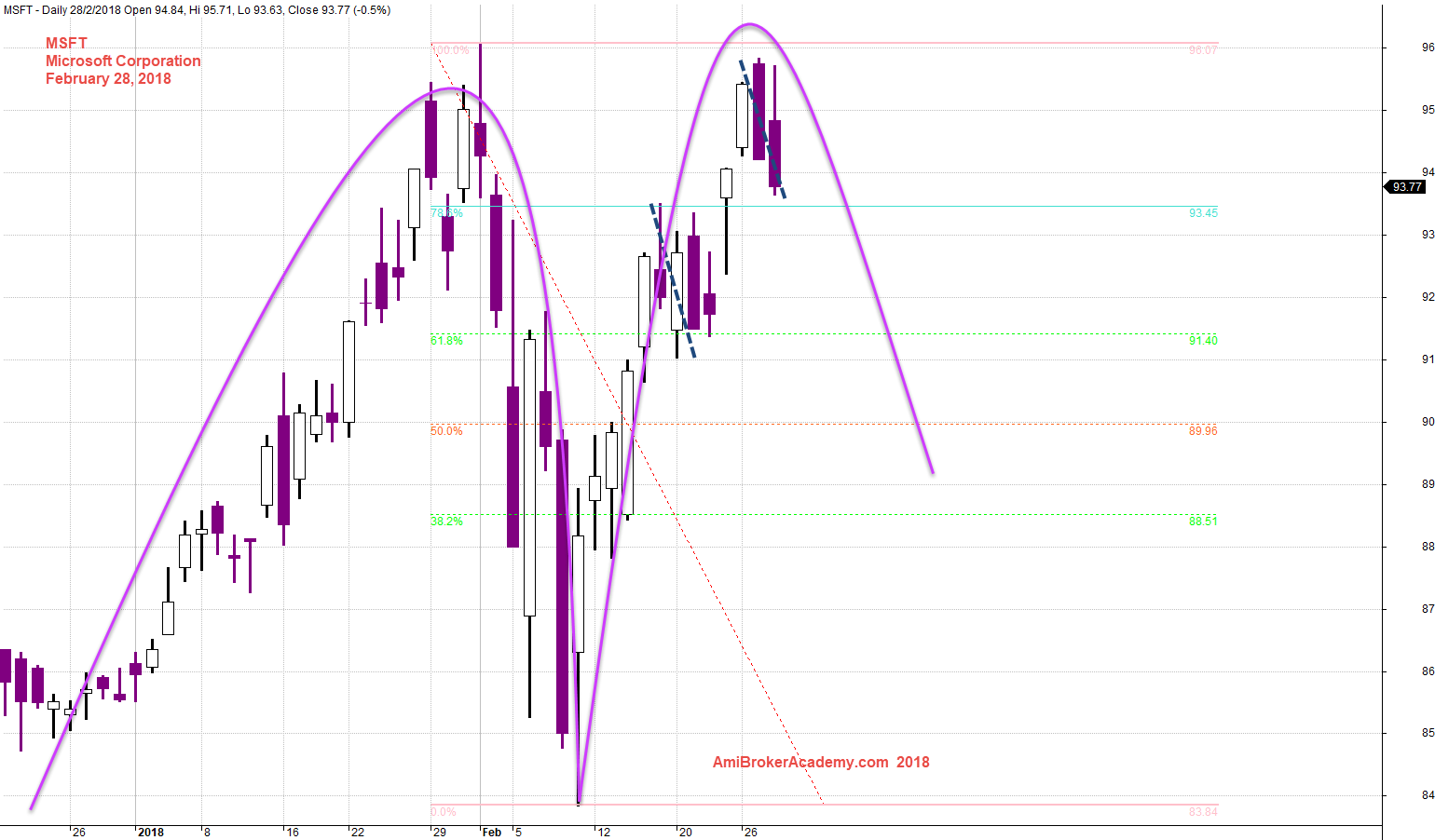Screen dimensions: 1435x840
Task: Click the 38.2% retracement label
Action: [x=446, y=522]
